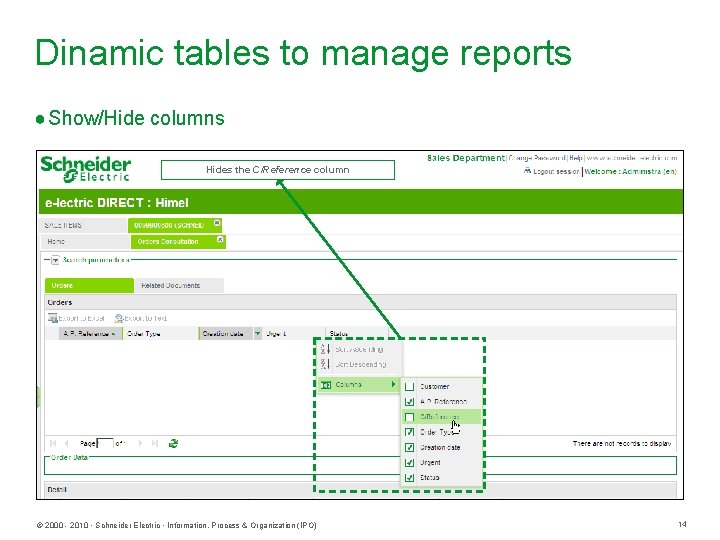This screenshot has width=720, height=540.
Task: Click the Page number input field
Action: [x=105, y=444]
